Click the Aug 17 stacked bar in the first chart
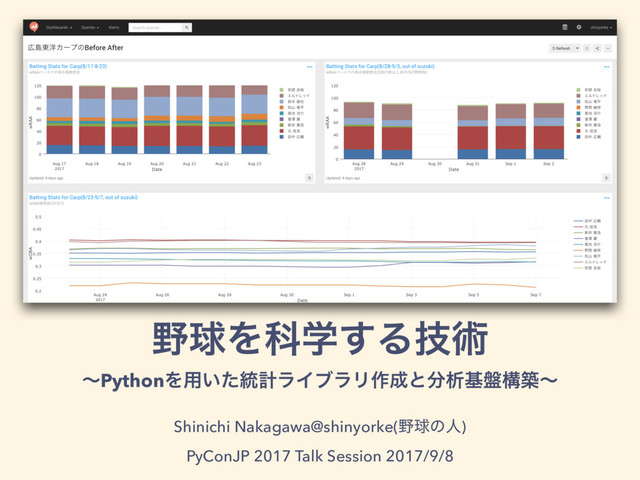This screenshot has width=640, height=480. point(60,119)
